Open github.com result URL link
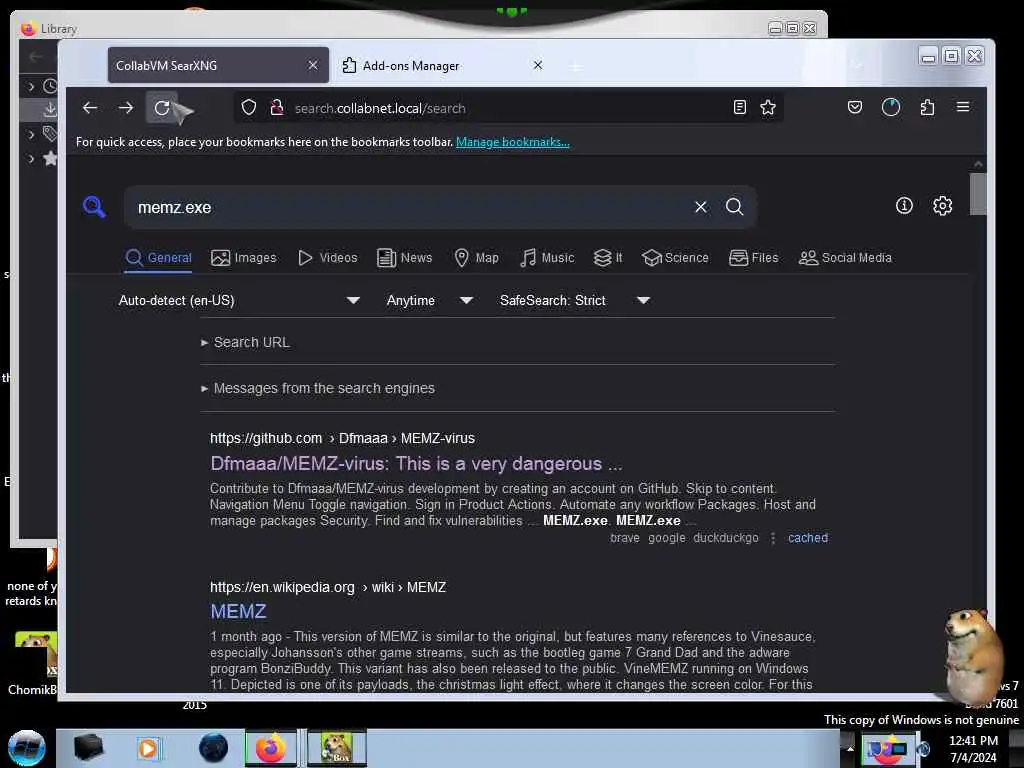Image resolution: width=1024 pixels, height=768 pixels. point(342,438)
